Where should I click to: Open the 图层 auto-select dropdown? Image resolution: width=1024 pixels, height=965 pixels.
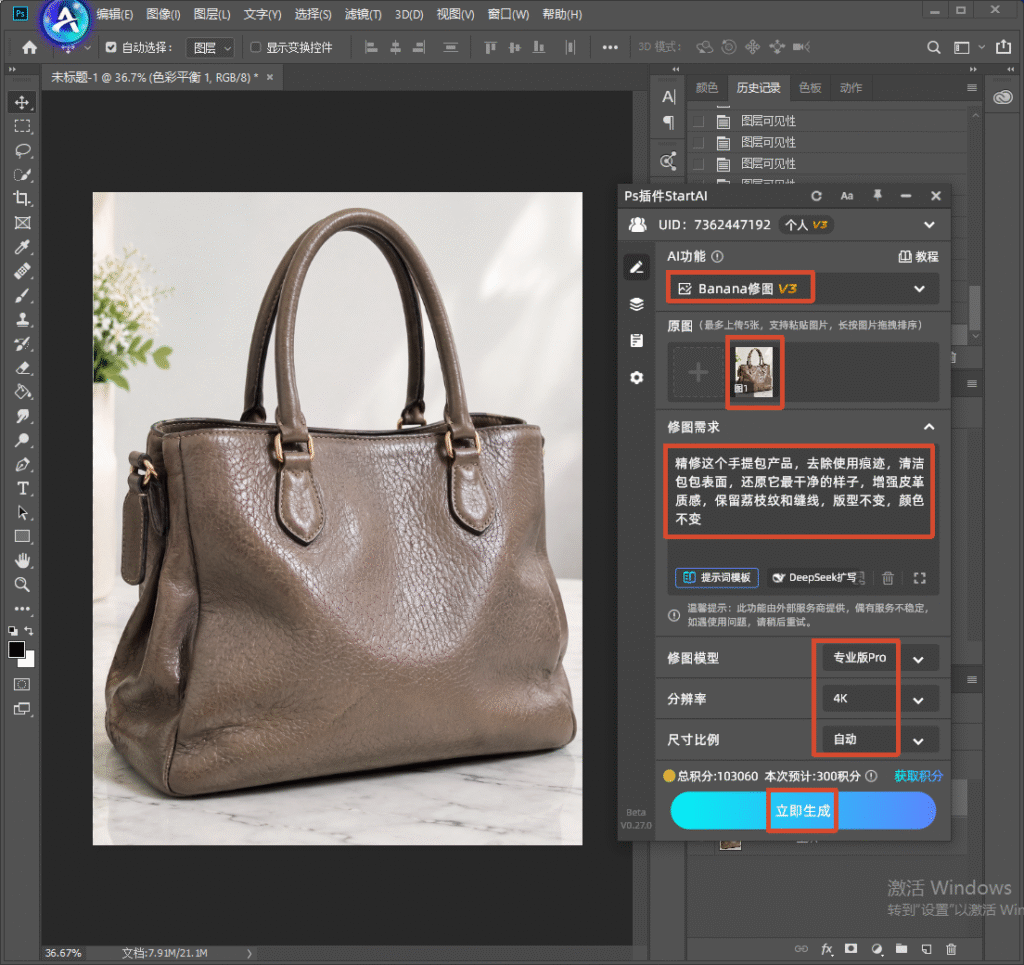(210, 48)
